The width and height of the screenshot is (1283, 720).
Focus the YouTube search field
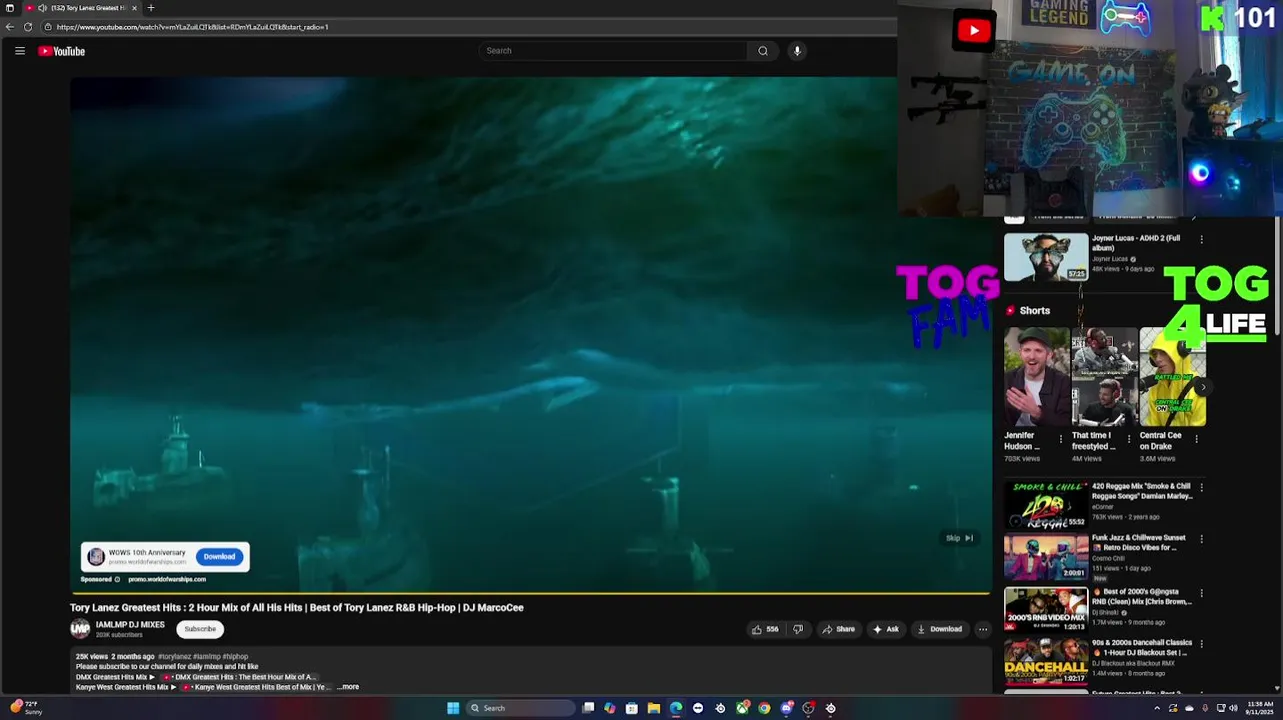[x=613, y=51]
